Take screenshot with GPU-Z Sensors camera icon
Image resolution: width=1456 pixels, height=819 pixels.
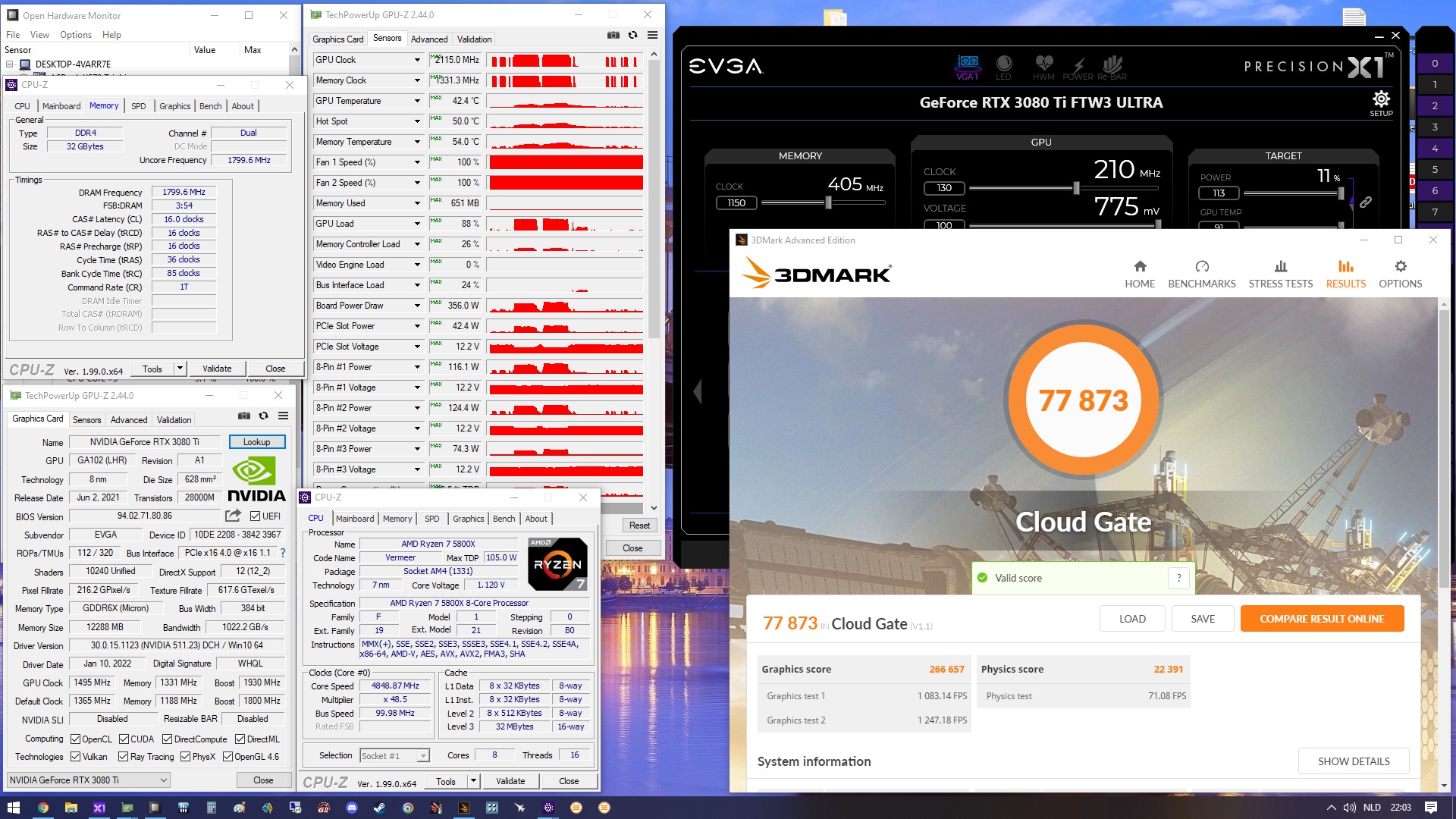(613, 35)
